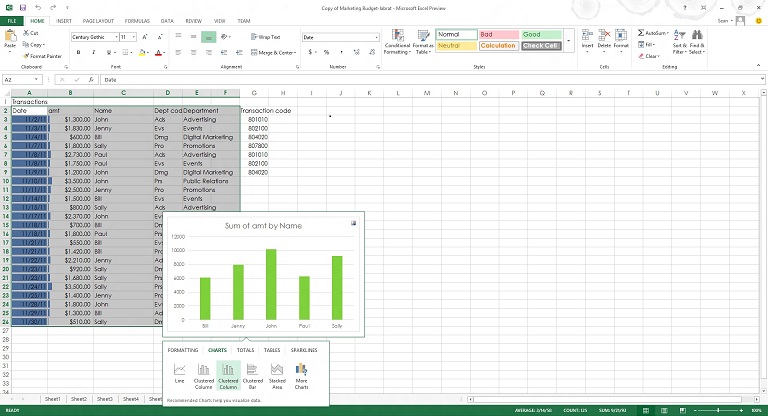Click the Save icon in the quick access toolbar
Screen dimensions: 768x416
click(23, 8)
